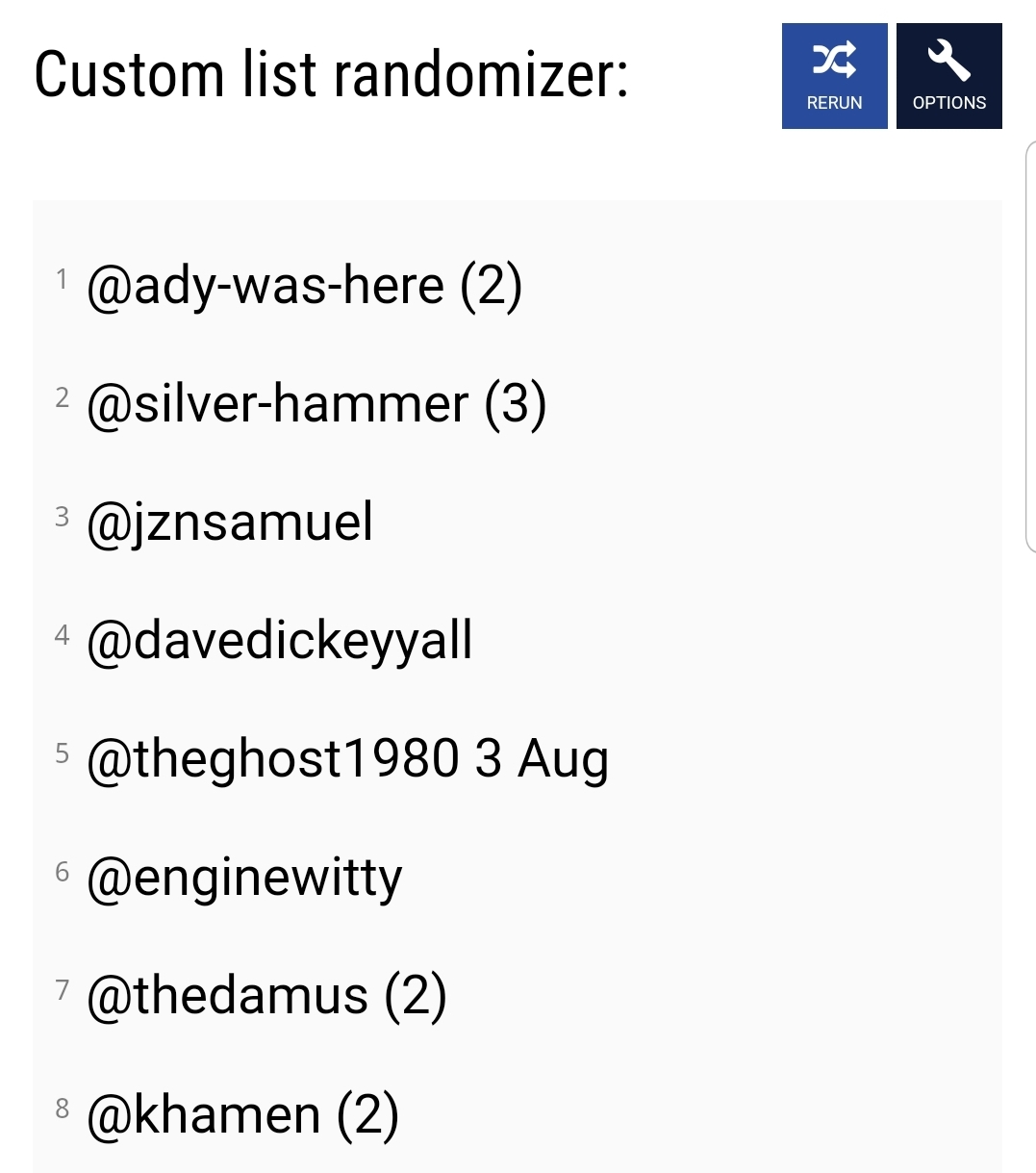Viewport: 1036px width, 1173px height.
Task: Click the wrench icon
Action: click(x=948, y=61)
